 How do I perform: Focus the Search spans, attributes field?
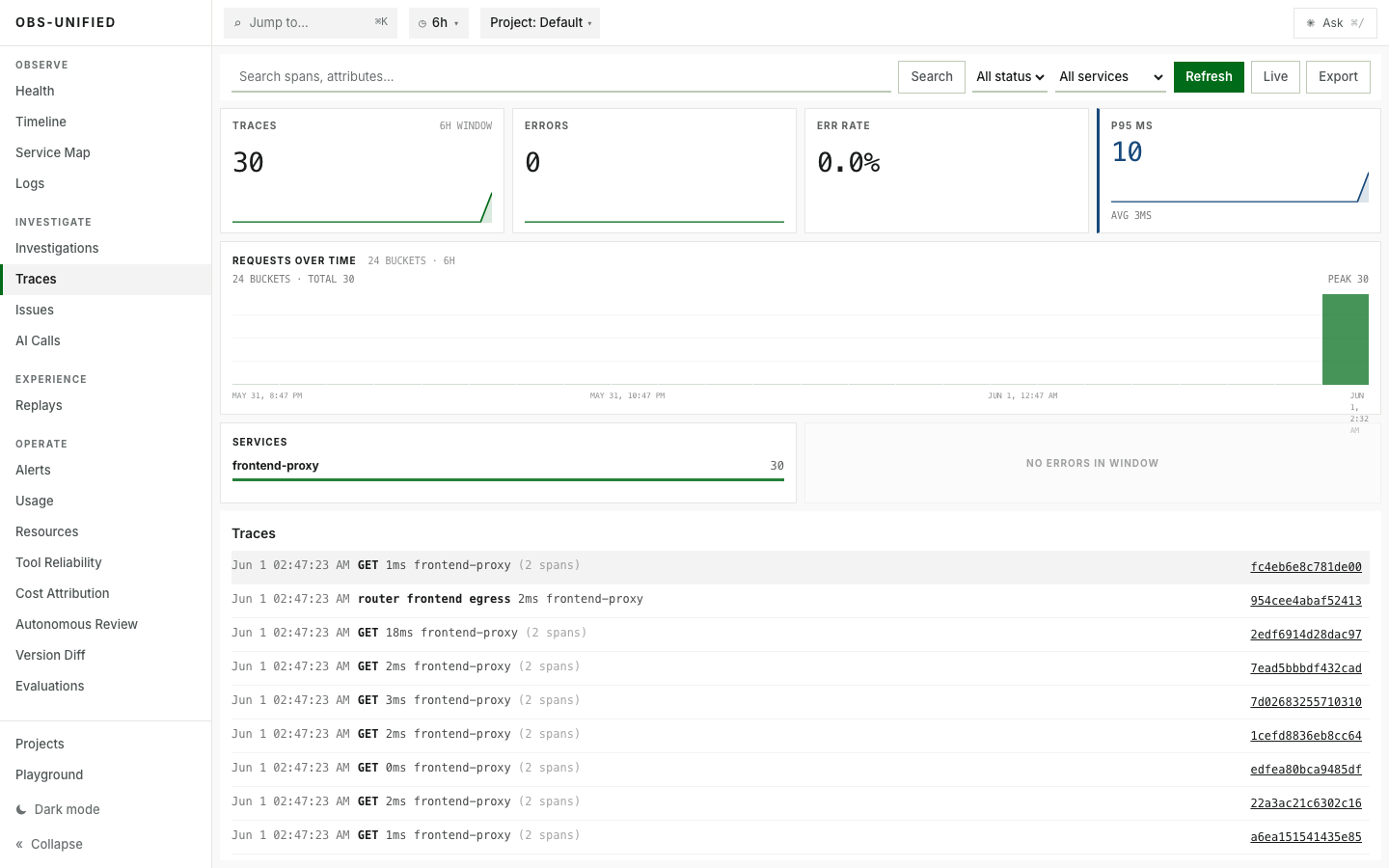coord(561,77)
